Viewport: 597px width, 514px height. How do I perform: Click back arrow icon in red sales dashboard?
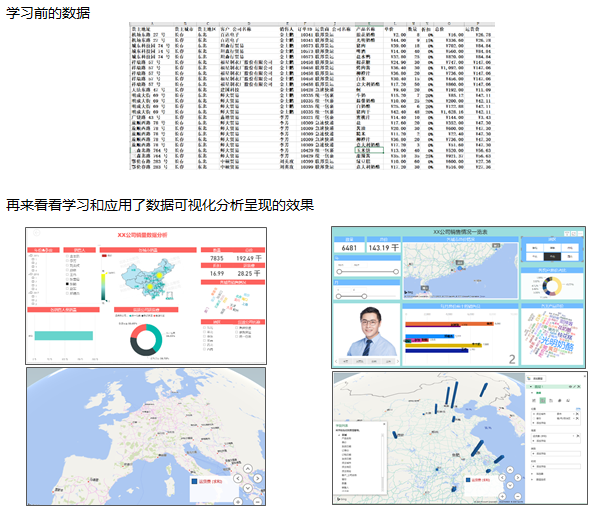(x=37, y=233)
